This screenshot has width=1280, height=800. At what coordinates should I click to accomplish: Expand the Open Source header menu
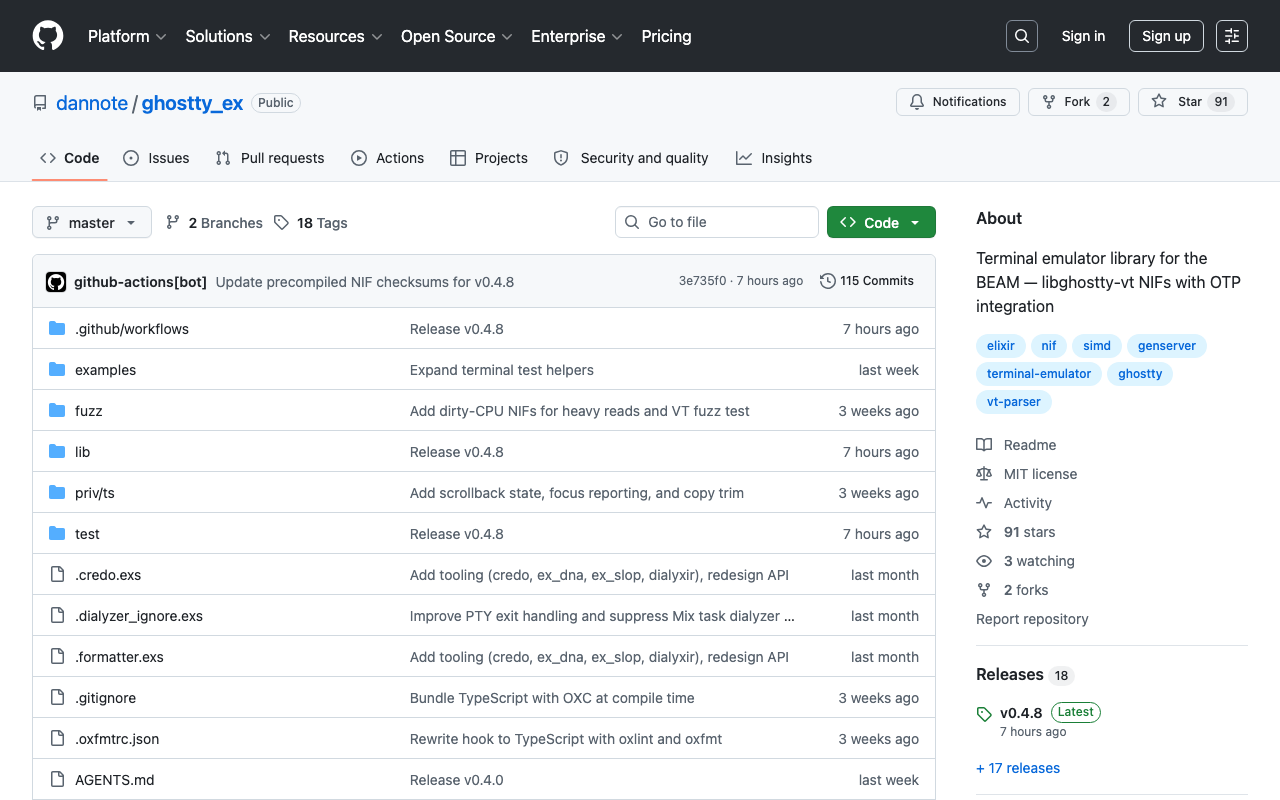click(x=457, y=36)
